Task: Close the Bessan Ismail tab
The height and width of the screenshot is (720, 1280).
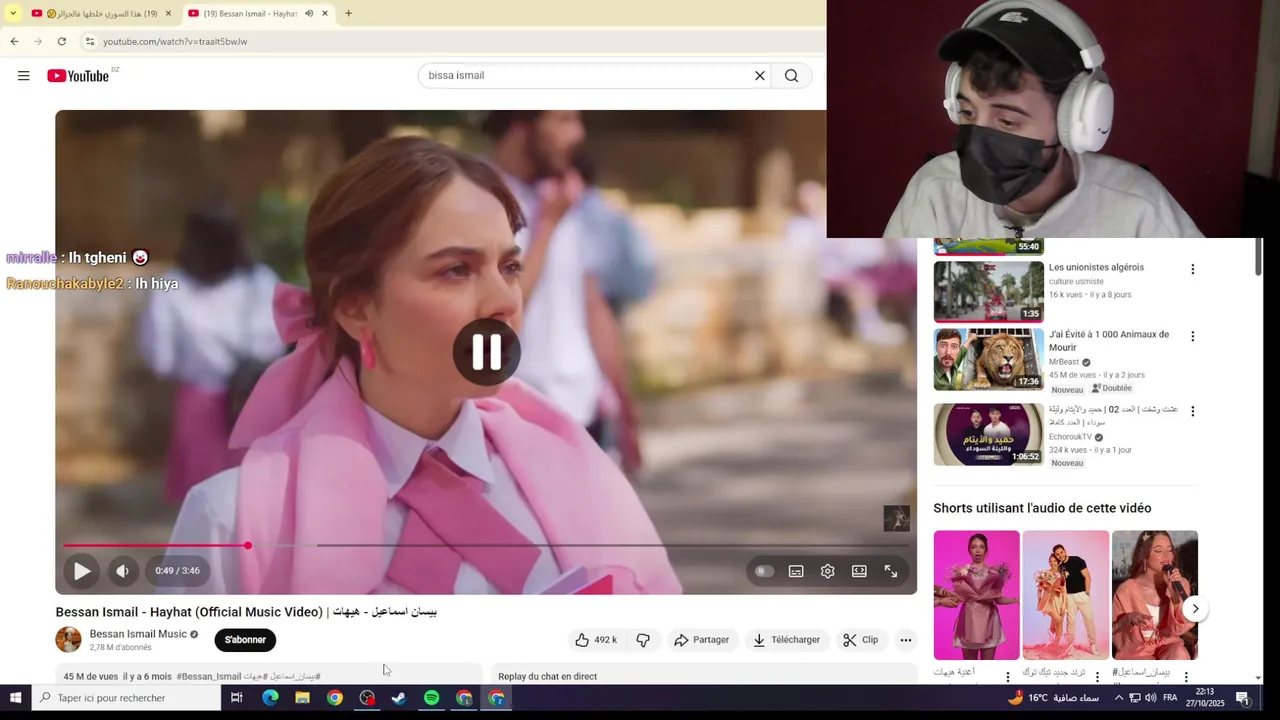Action: coord(325,14)
